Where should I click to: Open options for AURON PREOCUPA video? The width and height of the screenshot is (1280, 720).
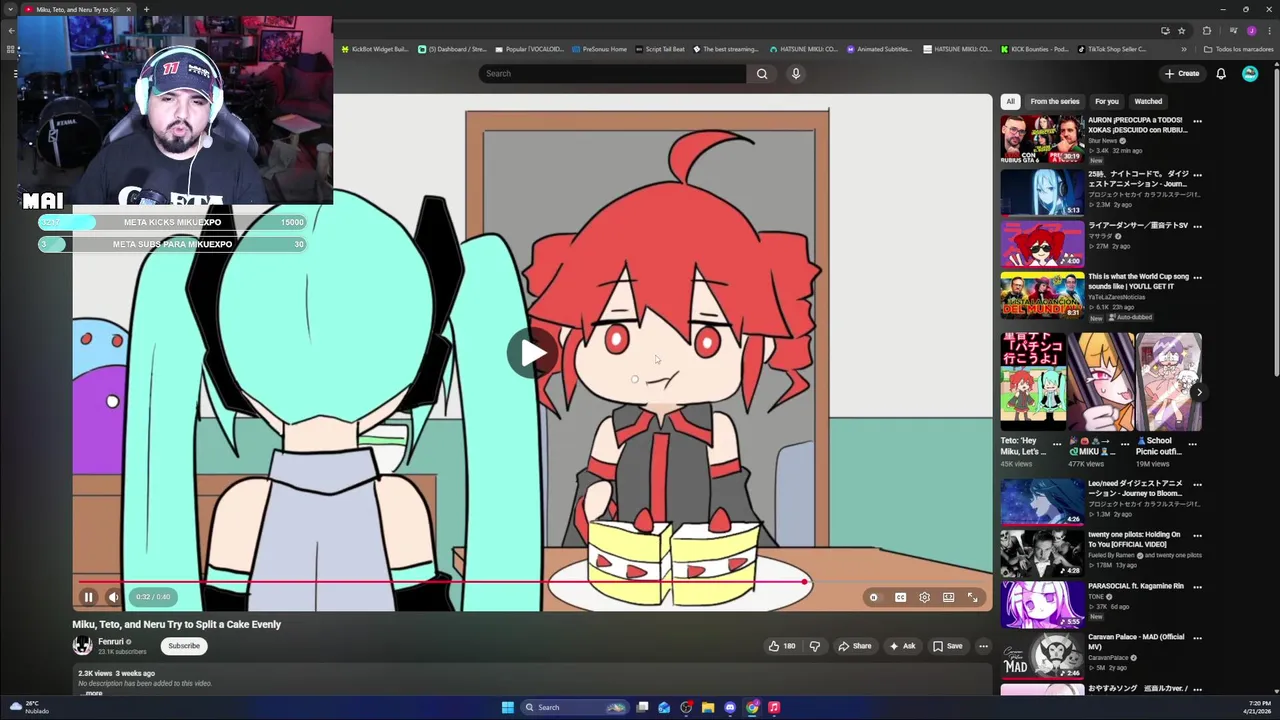pos(1197,121)
